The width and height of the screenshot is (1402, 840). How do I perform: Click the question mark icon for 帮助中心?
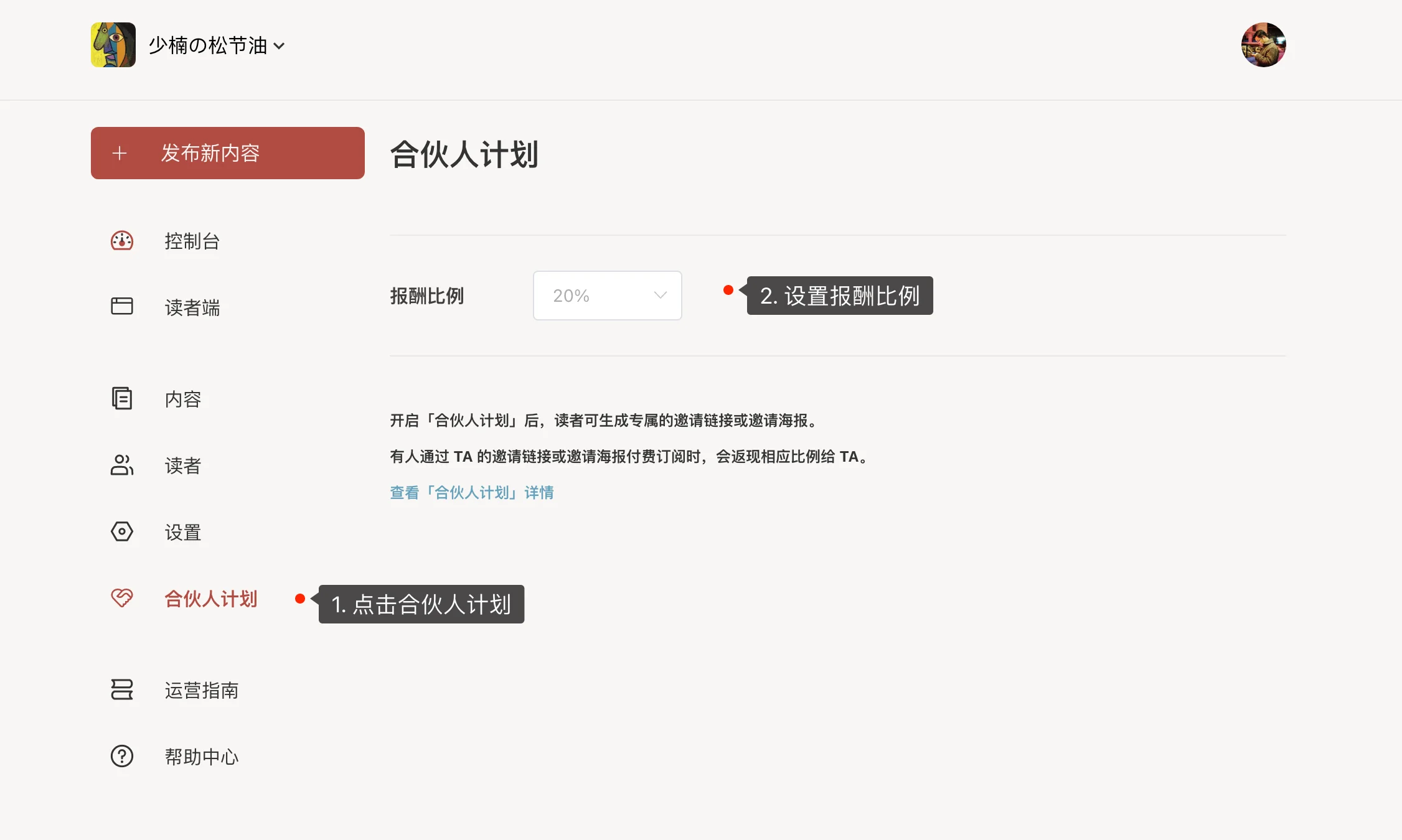122,756
